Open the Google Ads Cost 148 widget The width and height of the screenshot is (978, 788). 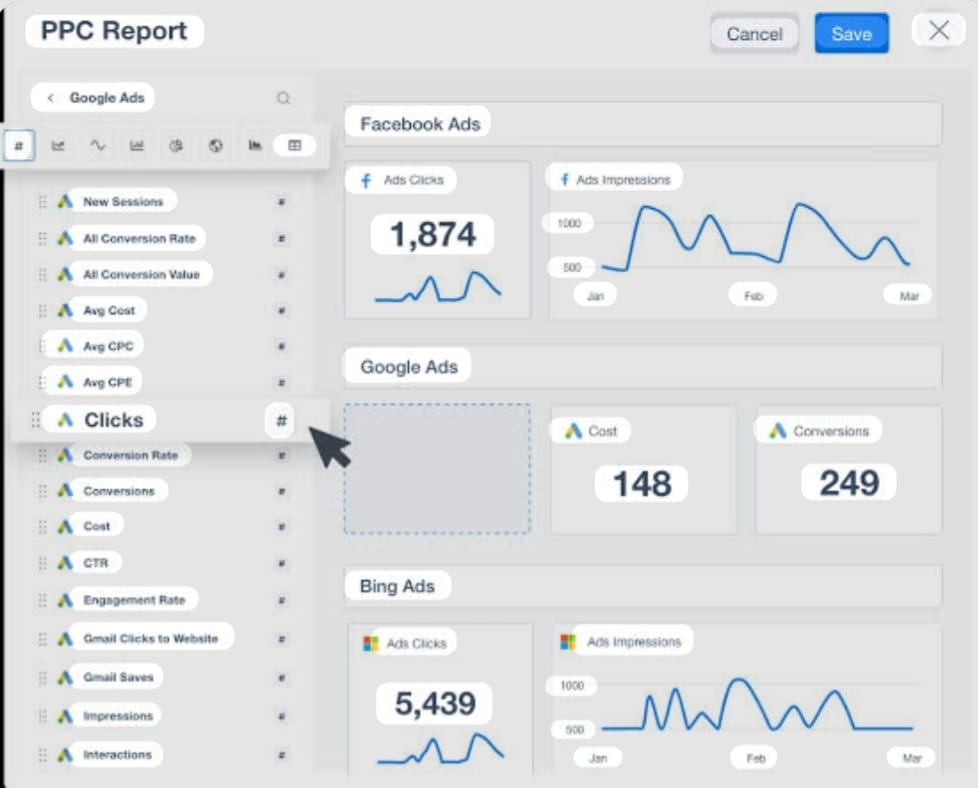point(643,470)
